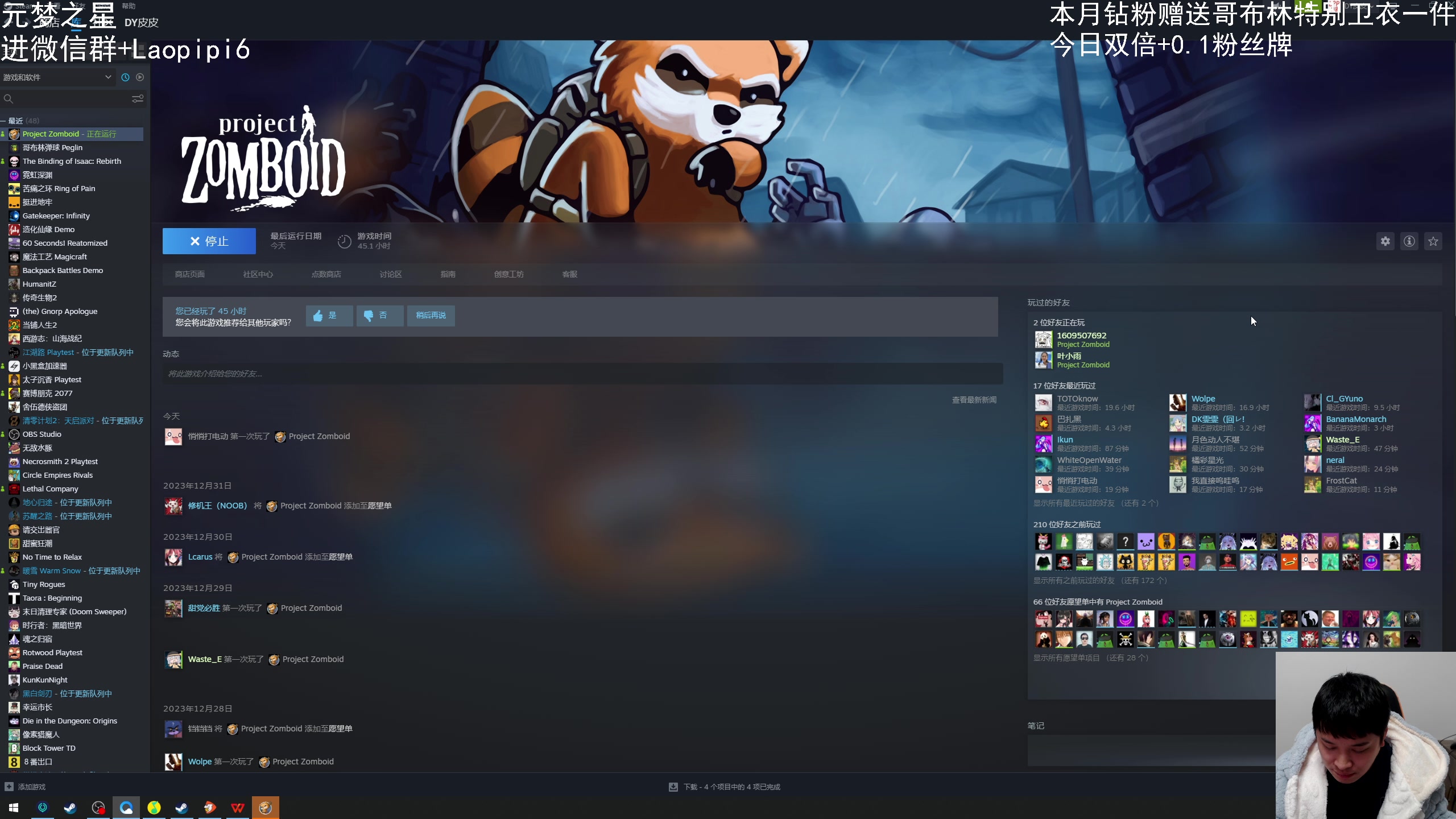The width and height of the screenshot is (1456, 819).
Task: Click OBS Studio icon in library list
Action: point(14,435)
